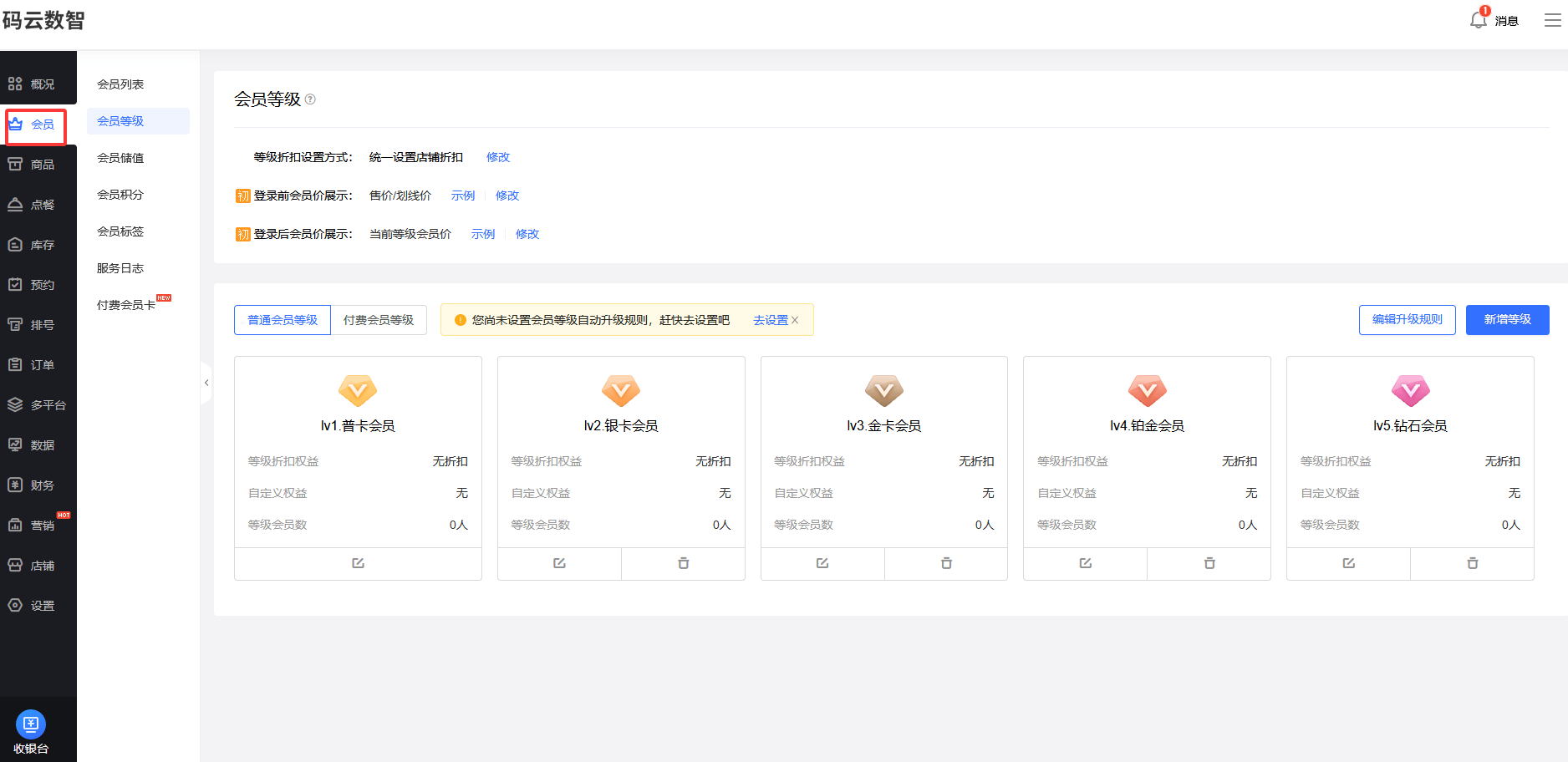Screen dimensions: 1568x762
Task: Click edit icon on lv1.普卡会员 card
Action: 358,563
